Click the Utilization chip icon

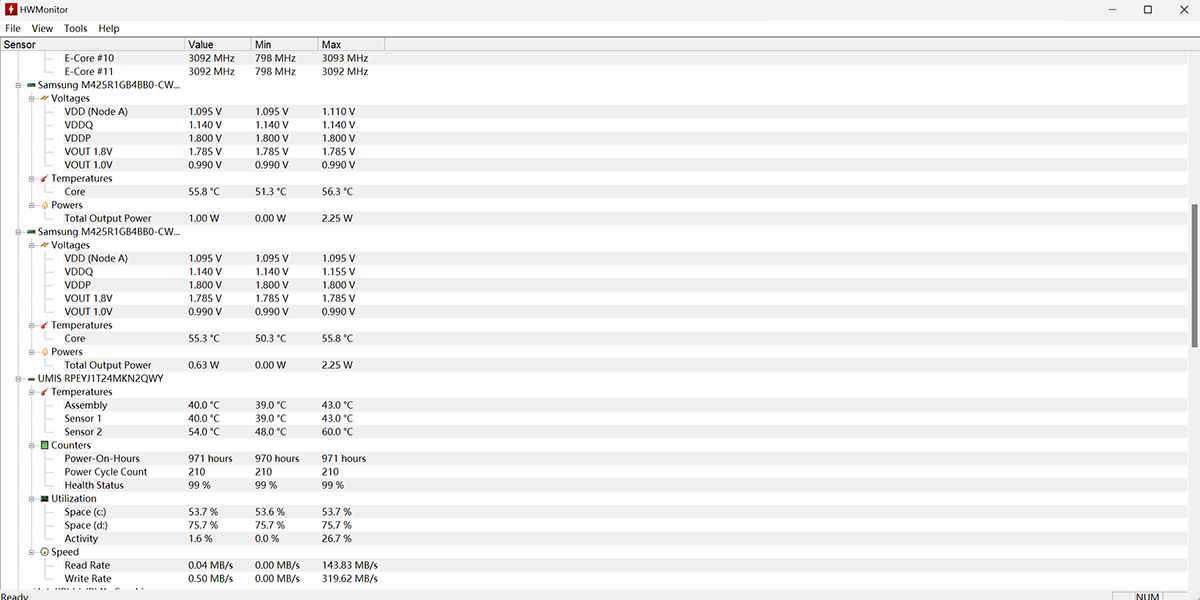pos(44,499)
